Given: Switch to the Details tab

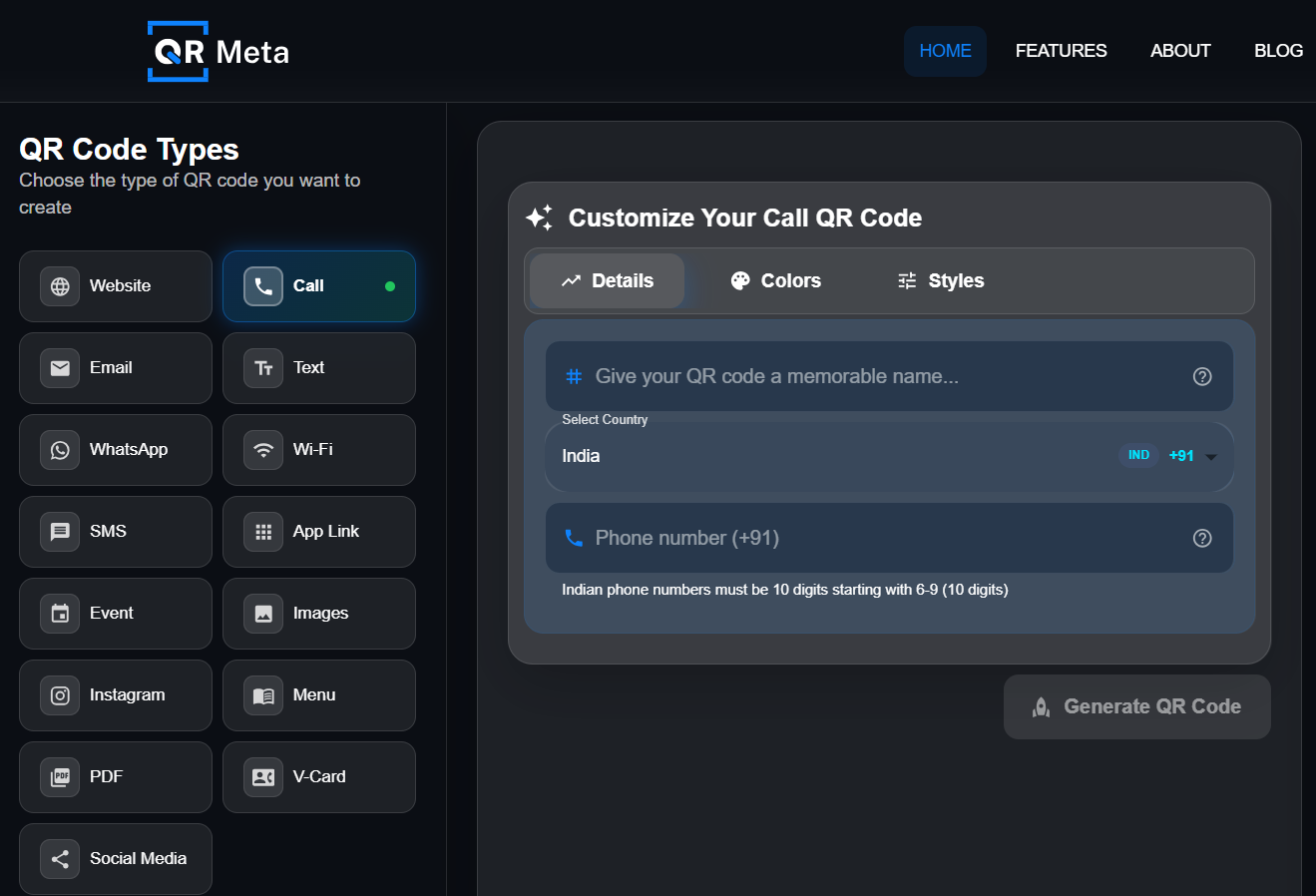Looking at the screenshot, I should pos(607,281).
